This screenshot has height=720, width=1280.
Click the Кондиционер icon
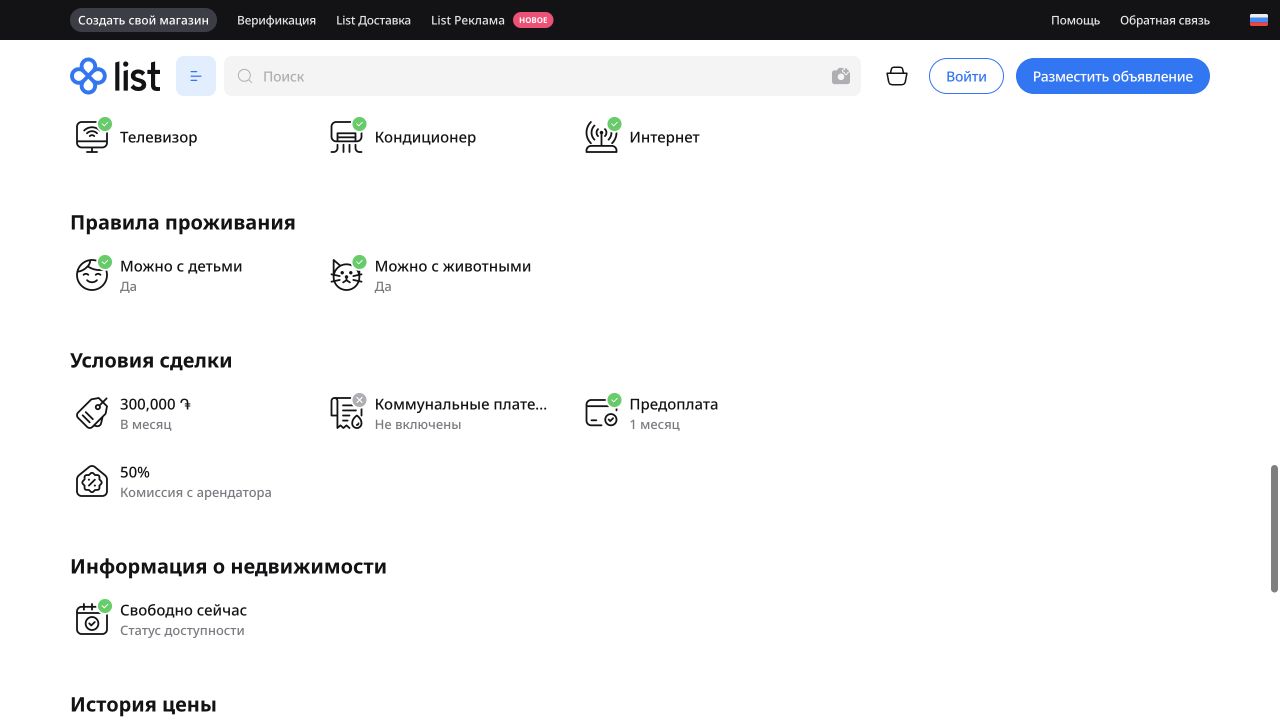click(347, 136)
